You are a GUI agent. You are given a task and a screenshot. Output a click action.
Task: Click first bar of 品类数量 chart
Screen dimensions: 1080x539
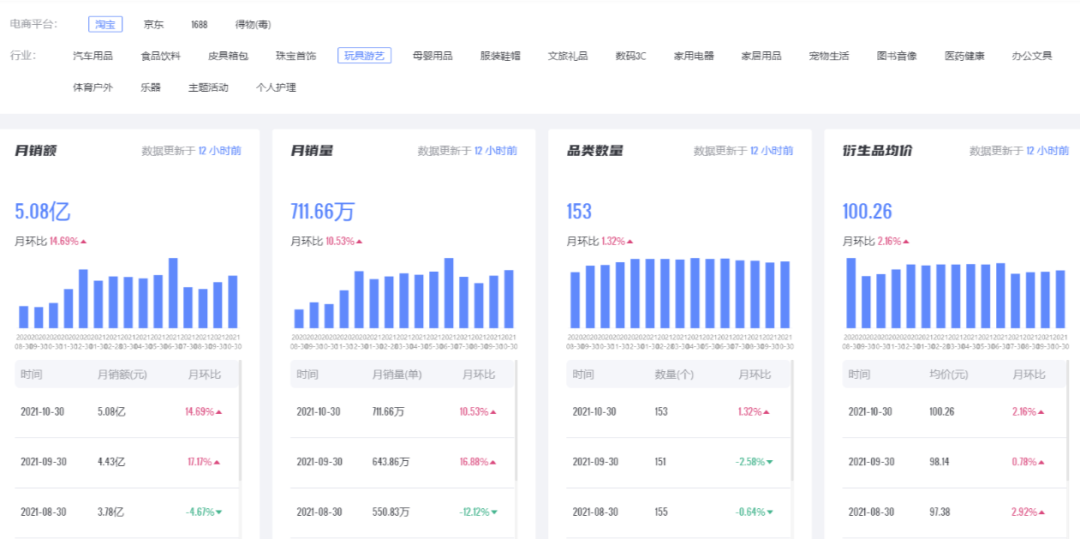point(574,300)
